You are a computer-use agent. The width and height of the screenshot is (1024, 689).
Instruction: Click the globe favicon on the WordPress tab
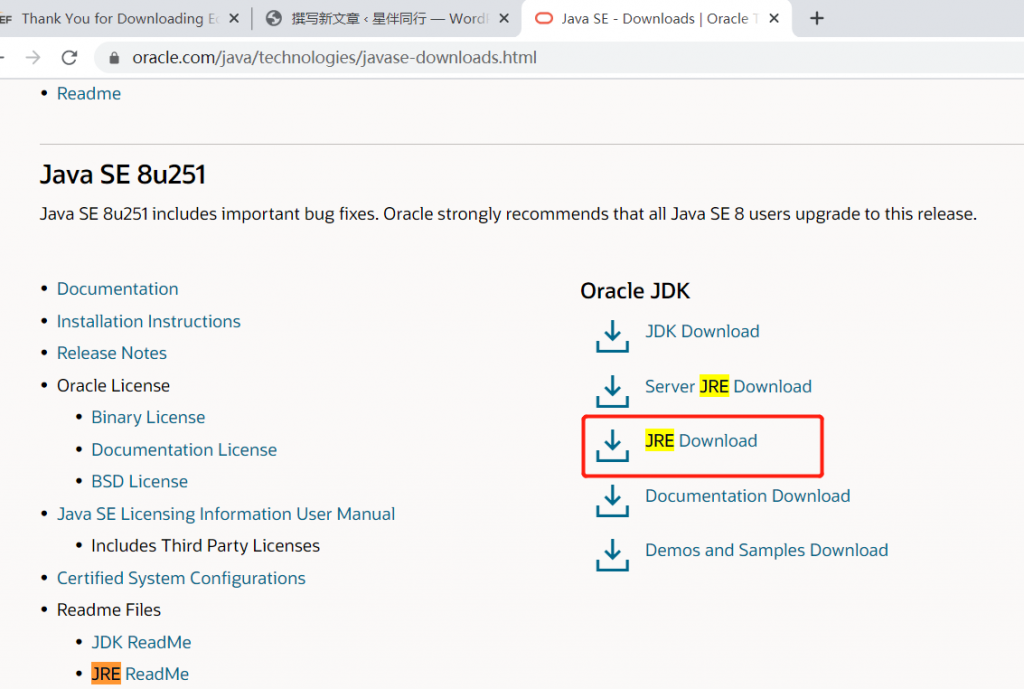pos(274,18)
